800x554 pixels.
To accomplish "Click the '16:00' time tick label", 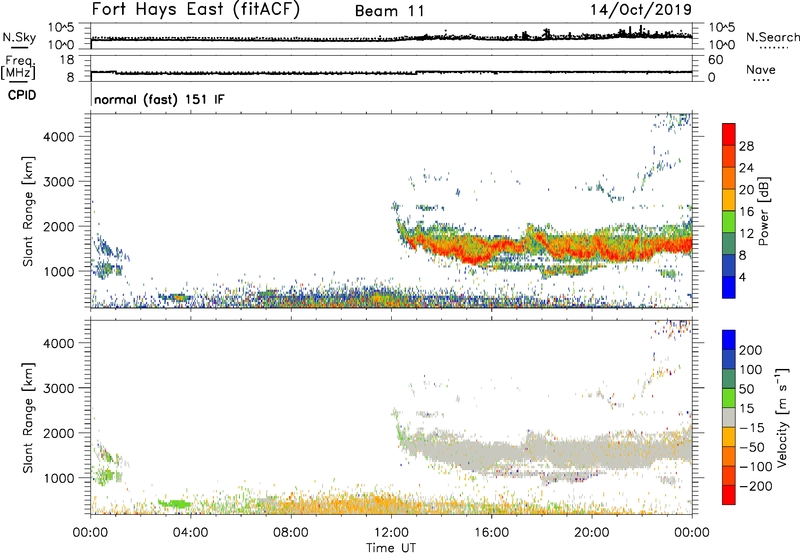I will point(491,533).
